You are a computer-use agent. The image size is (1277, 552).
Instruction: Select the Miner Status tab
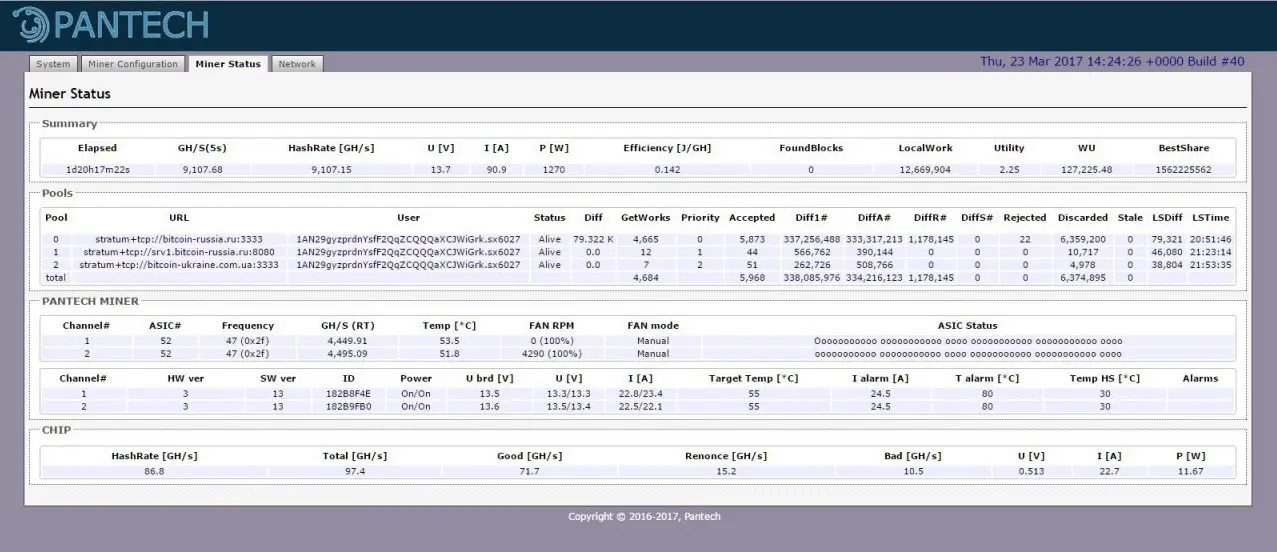pyautogui.click(x=228, y=64)
